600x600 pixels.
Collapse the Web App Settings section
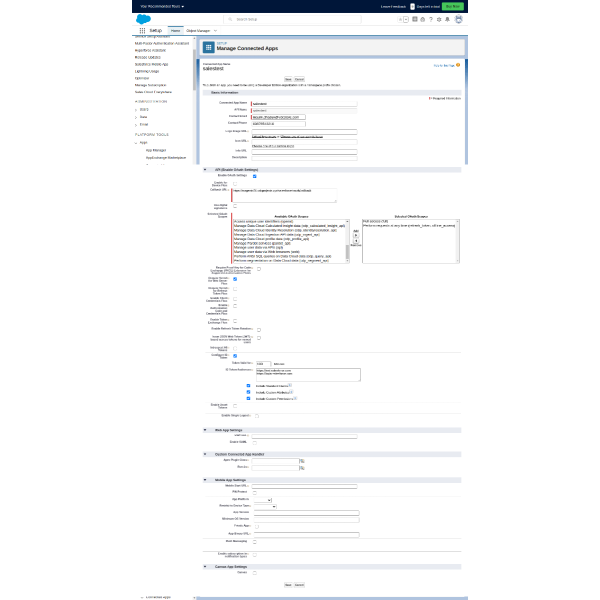click(205, 429)
